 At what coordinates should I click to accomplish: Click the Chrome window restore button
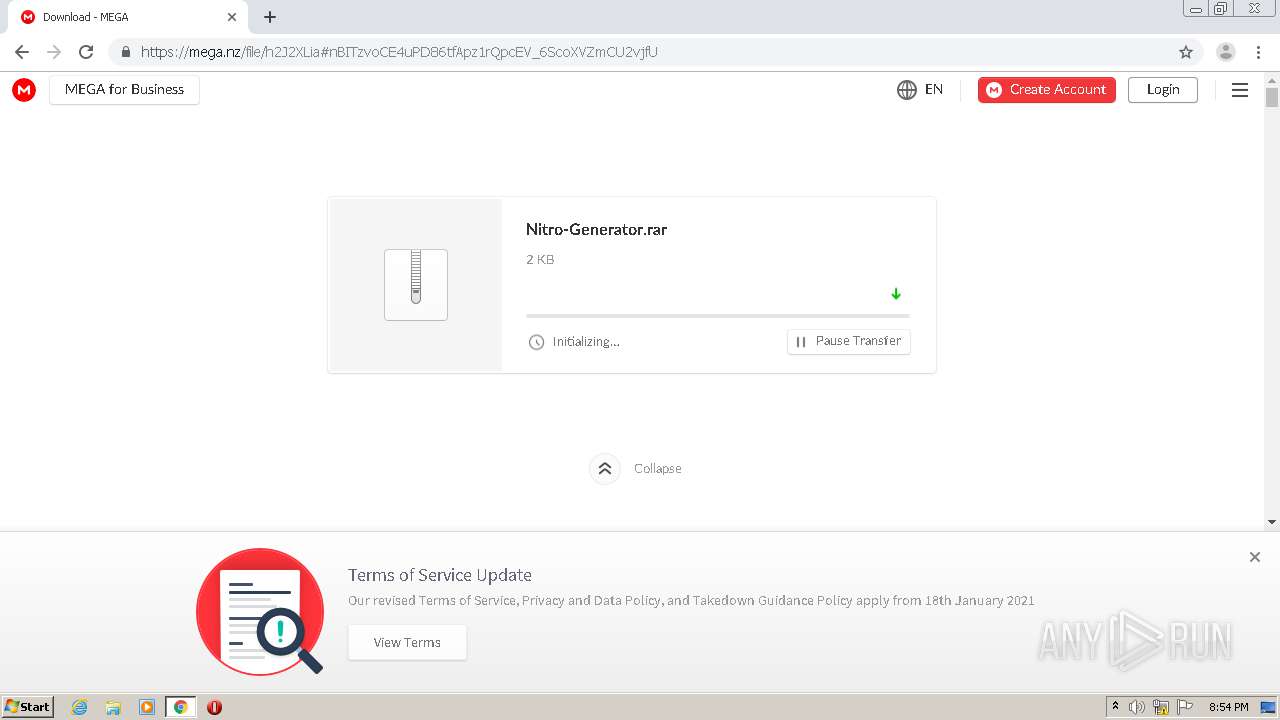[1221, 8]
